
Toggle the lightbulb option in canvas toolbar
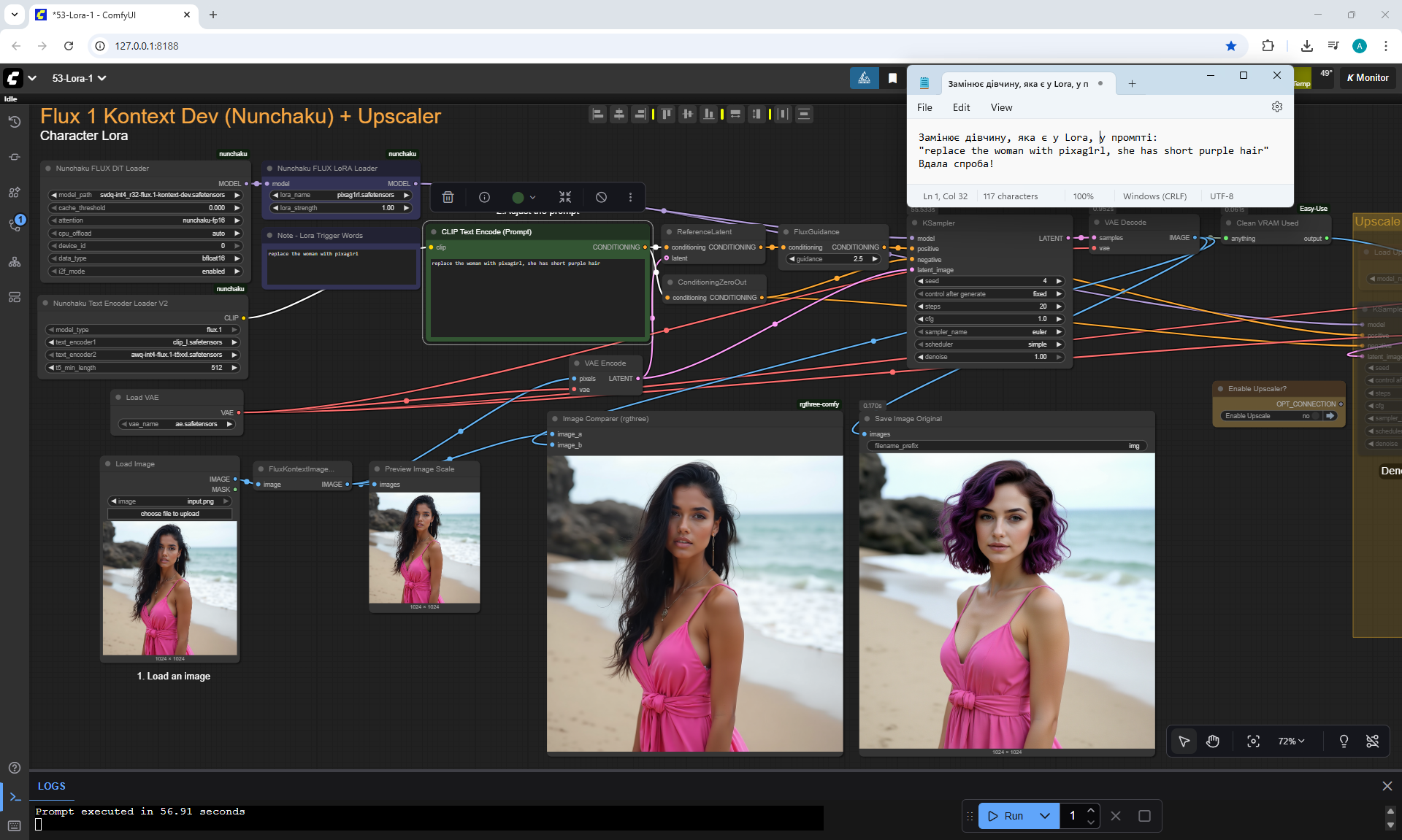click(1344, 741)
